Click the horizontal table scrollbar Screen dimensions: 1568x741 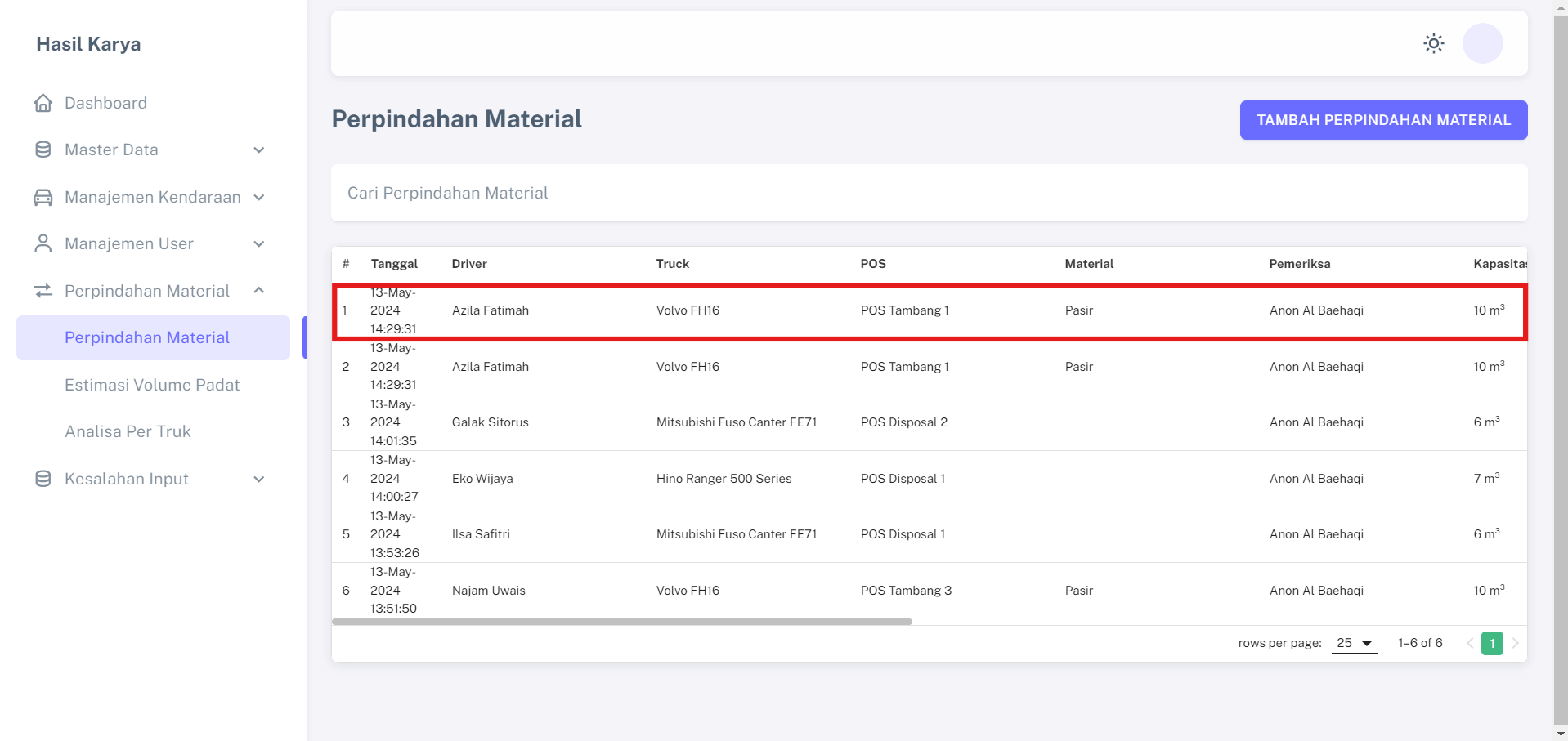pos(621,622)
